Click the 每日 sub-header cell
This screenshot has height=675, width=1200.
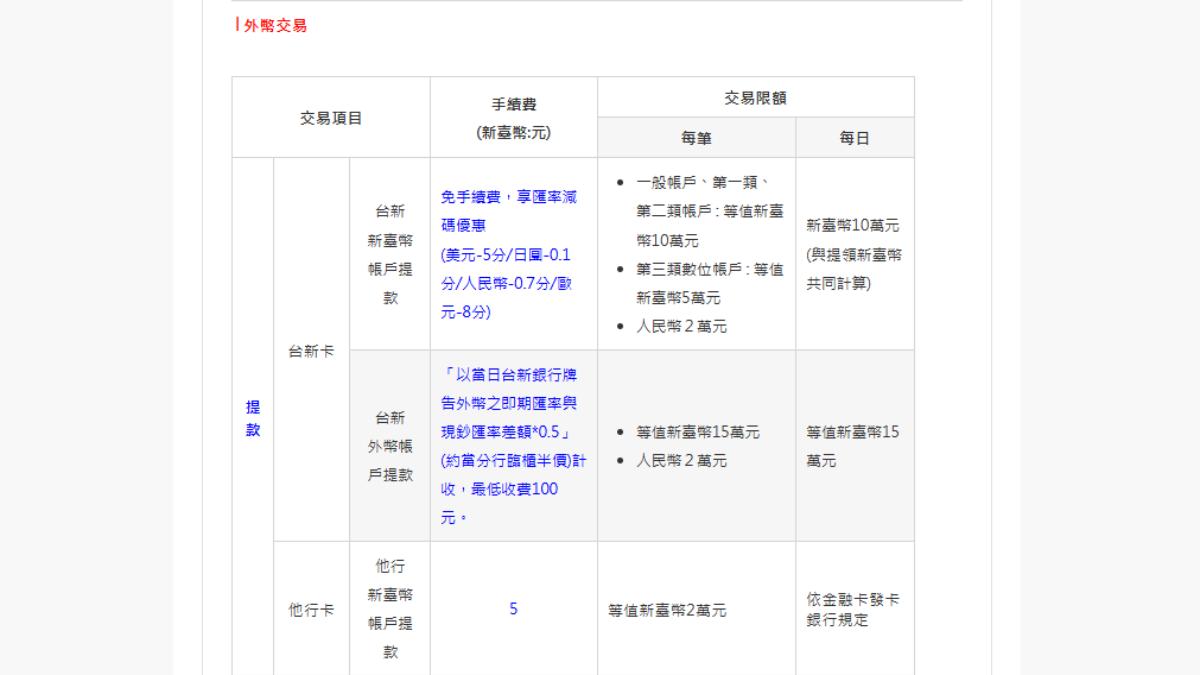click(x=855, y=138)
